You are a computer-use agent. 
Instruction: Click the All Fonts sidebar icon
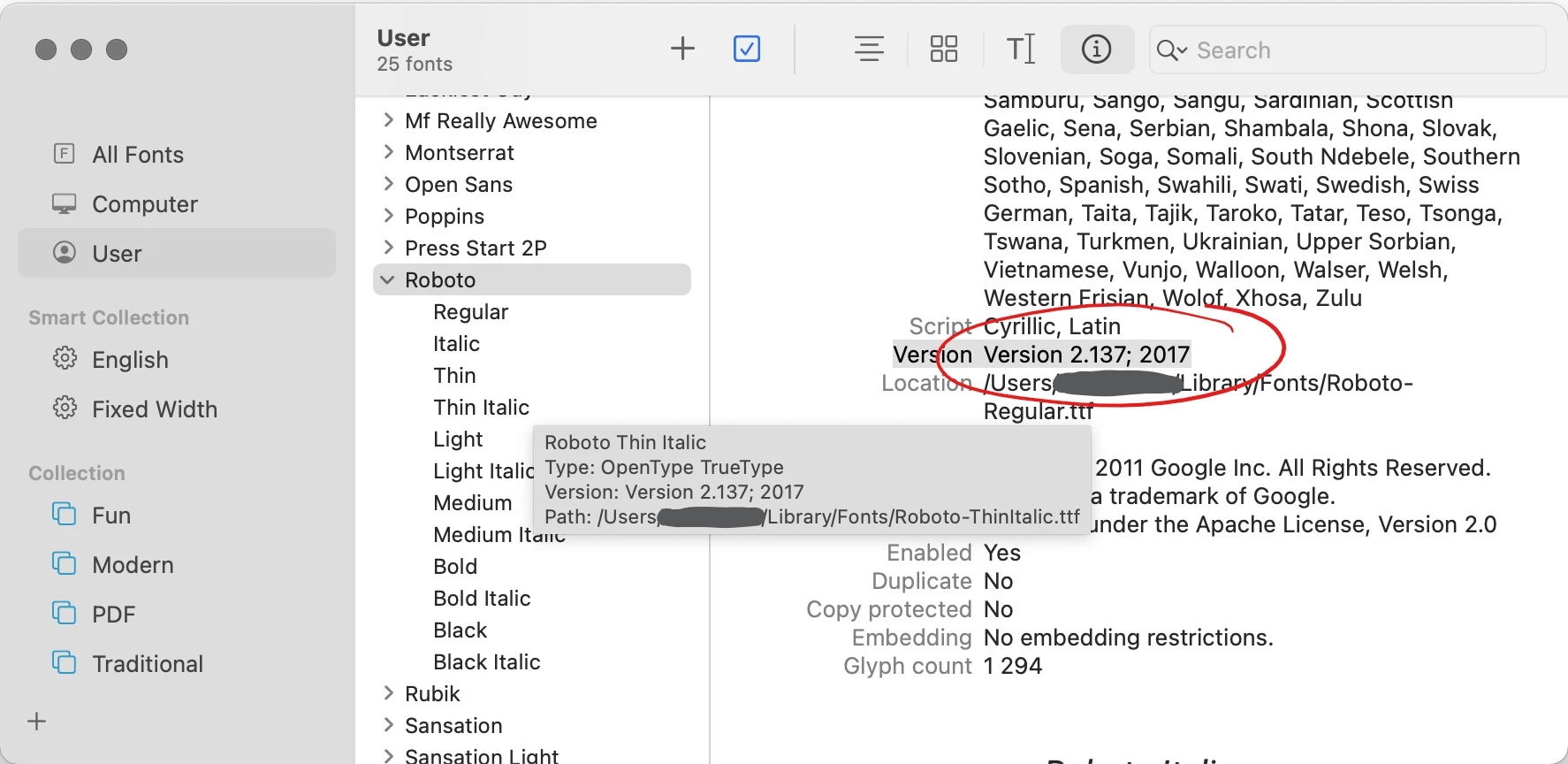[65, 154]
